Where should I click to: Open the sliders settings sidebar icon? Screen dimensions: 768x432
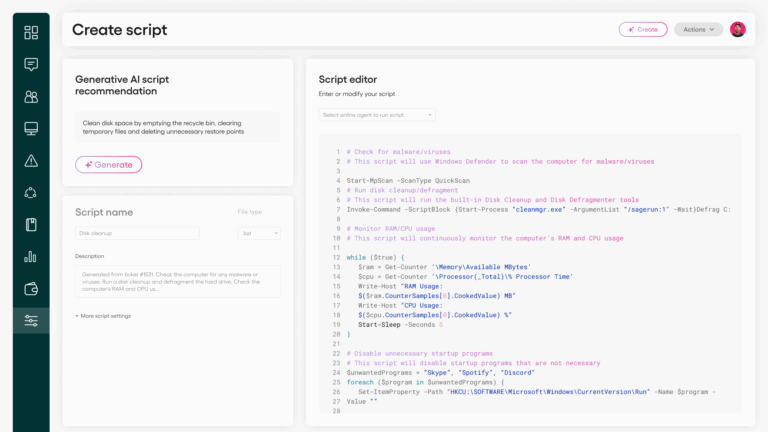(x=31, y=321)
